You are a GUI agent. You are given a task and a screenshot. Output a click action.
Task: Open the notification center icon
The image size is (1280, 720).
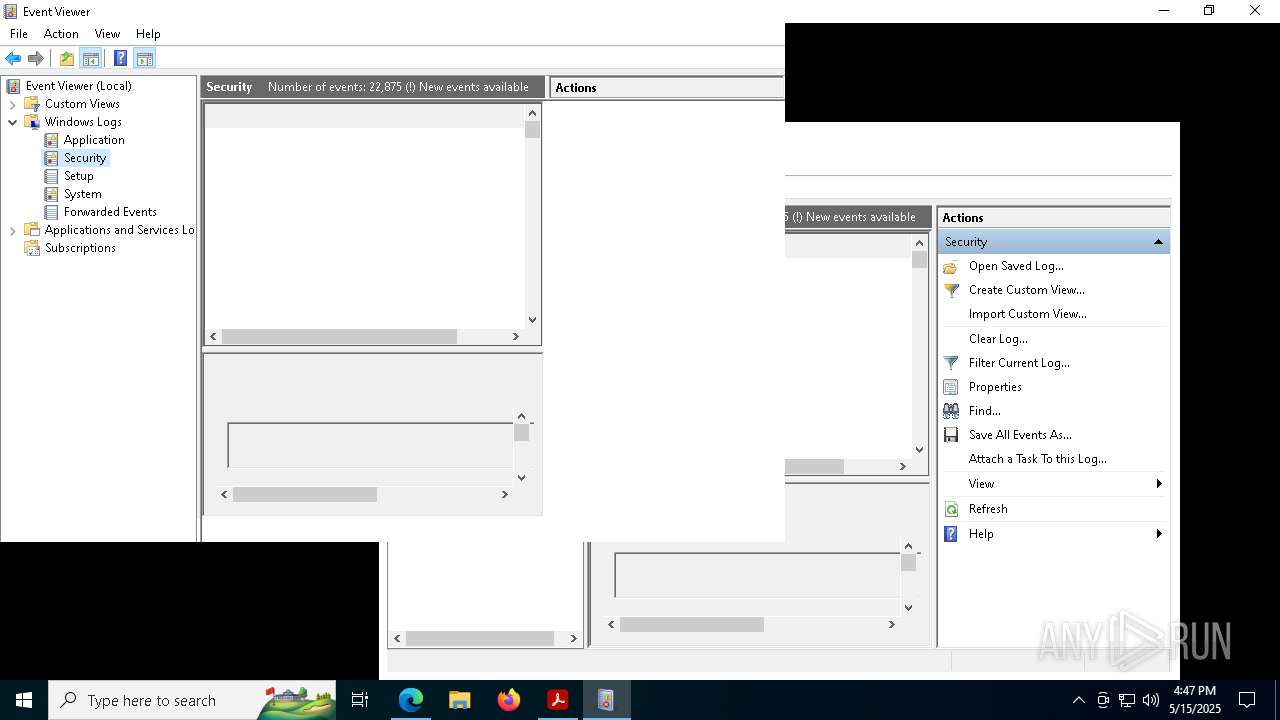coord(1247,700)
